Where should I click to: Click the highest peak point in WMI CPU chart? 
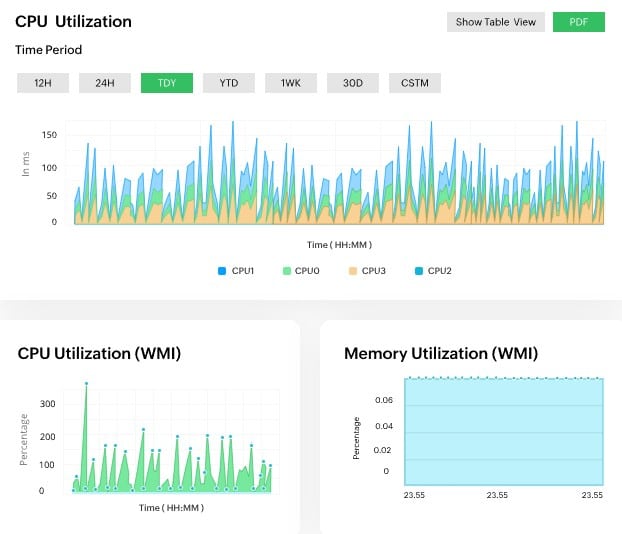86,383
